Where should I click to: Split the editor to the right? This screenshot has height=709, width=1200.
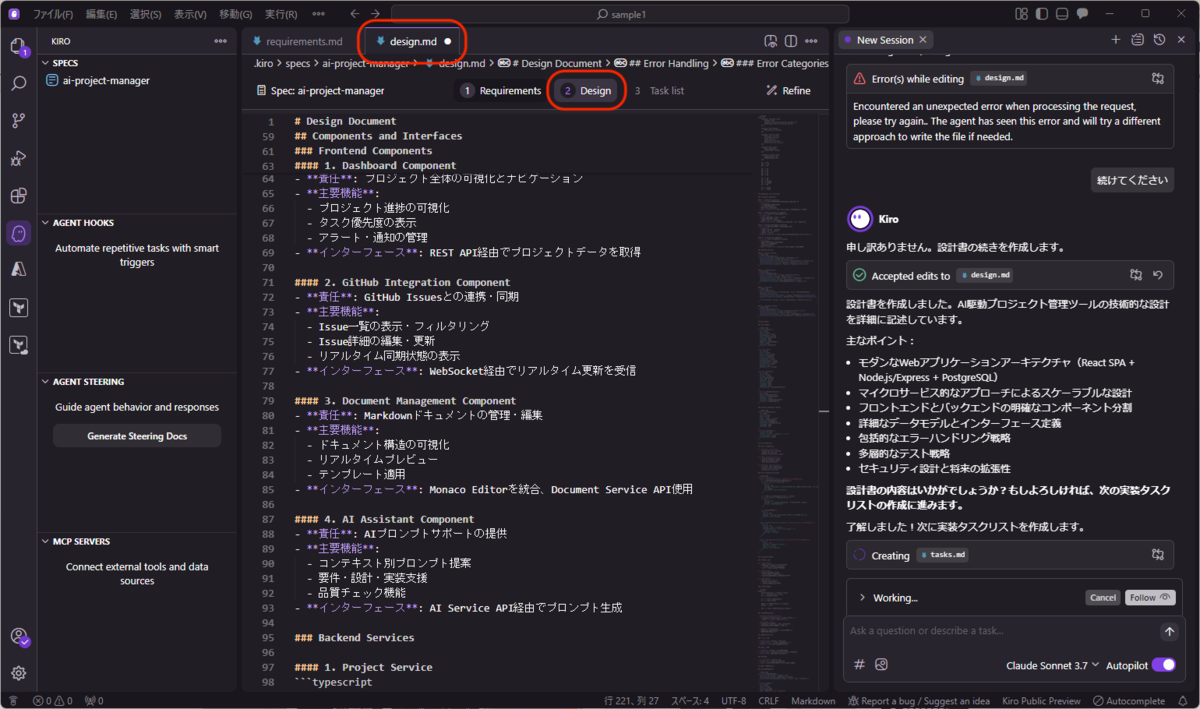791,41
